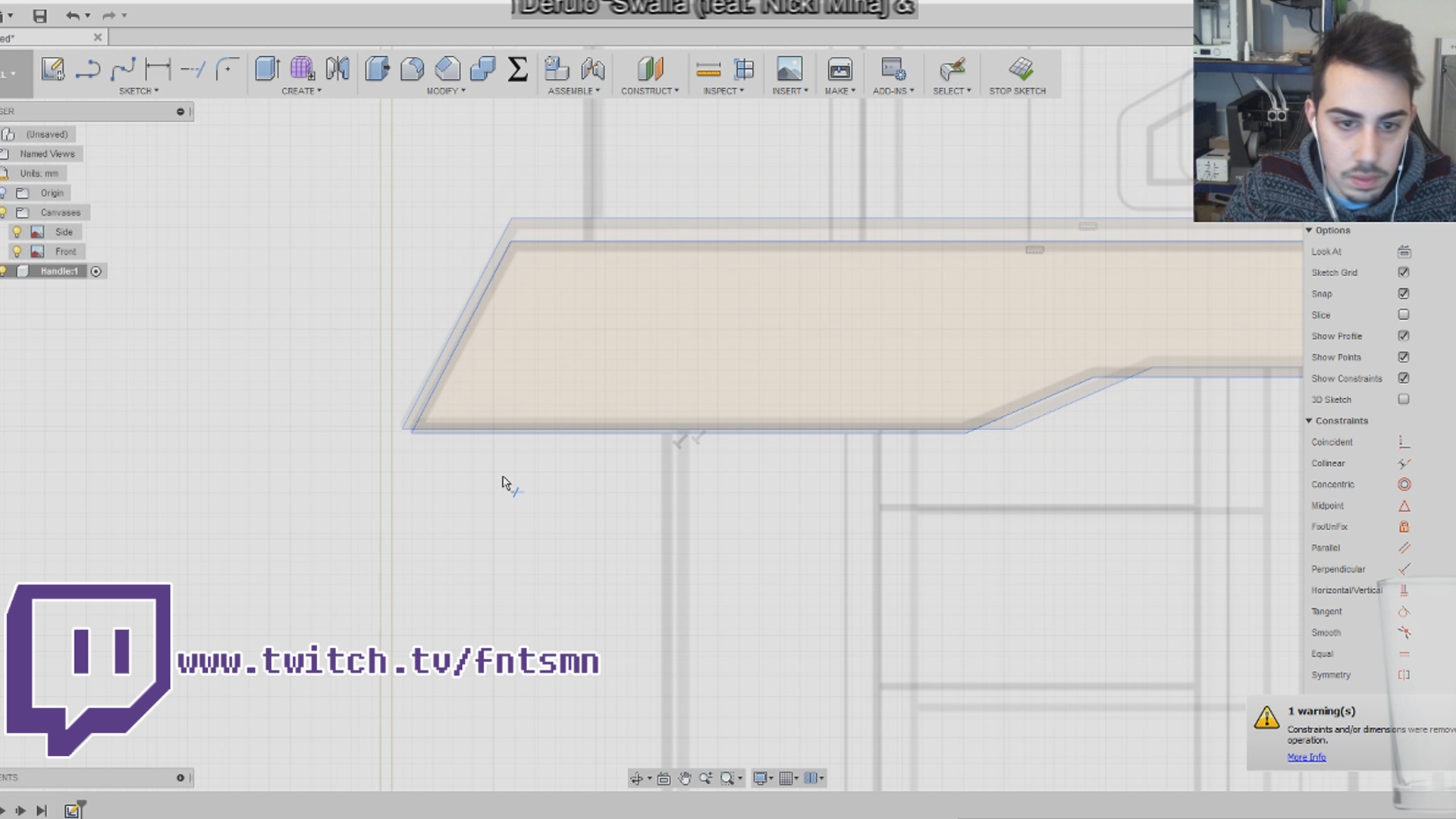Click the Save icon
1456x819 pixels.
coord(40,15)
